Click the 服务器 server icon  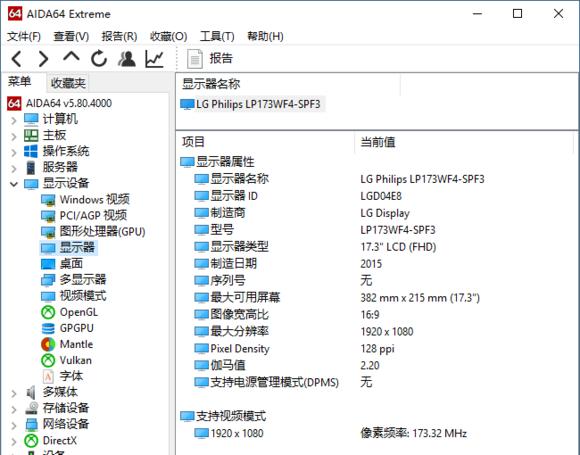pyautogui.click(x=31, y=168)
